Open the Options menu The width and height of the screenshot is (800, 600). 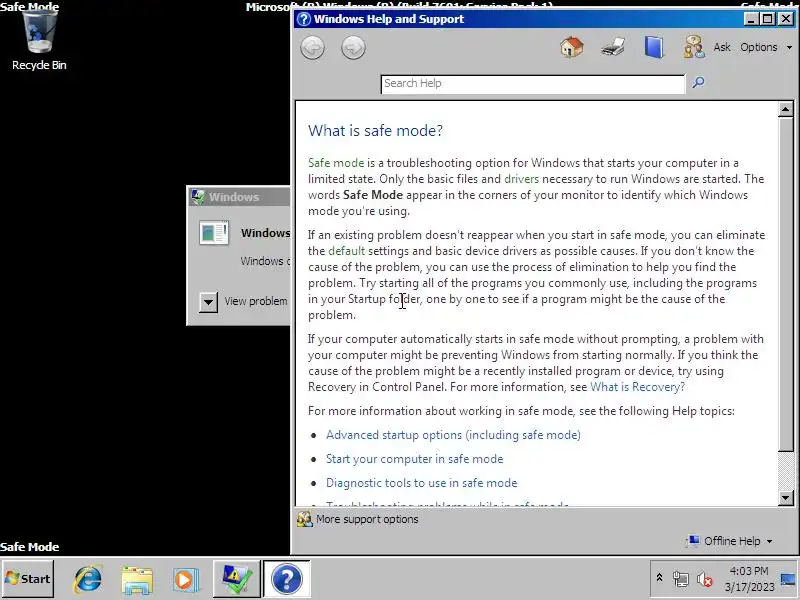click(x=766, y=47)
